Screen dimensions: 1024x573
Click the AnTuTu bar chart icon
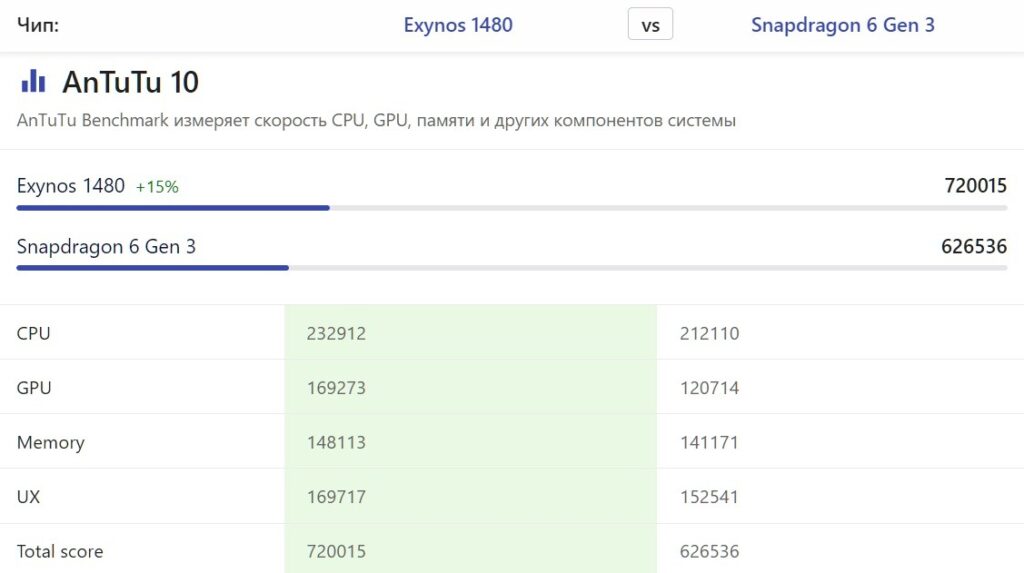coord(33,82)
